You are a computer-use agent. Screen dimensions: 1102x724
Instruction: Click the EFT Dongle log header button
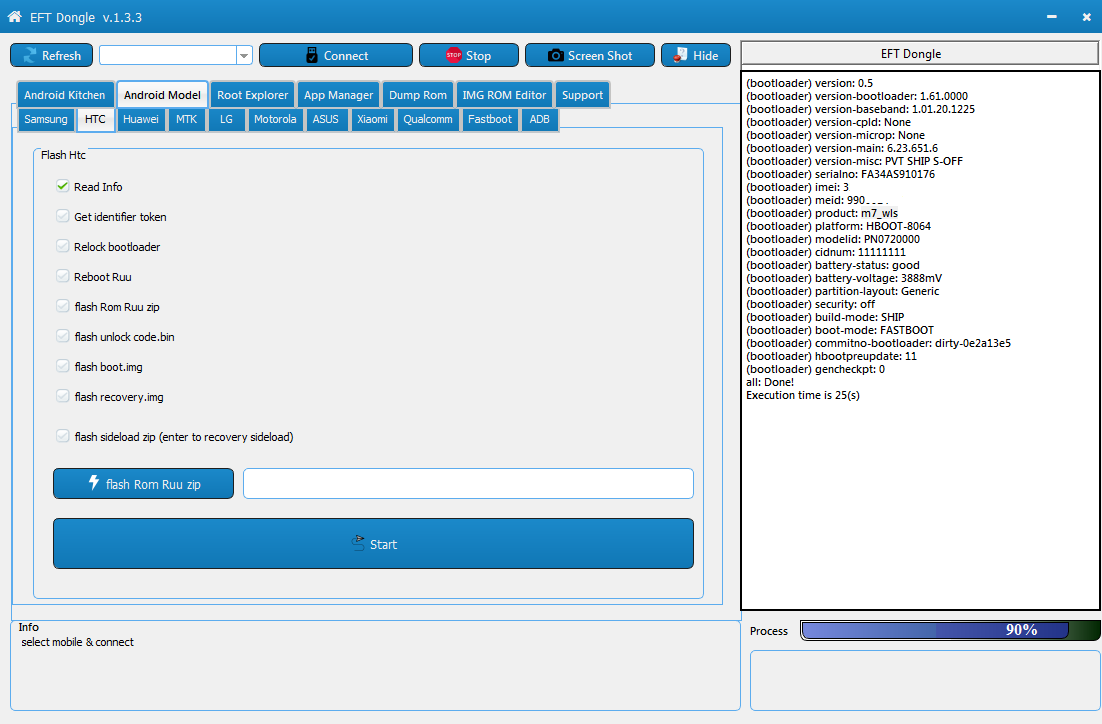(x=920, y=53)
